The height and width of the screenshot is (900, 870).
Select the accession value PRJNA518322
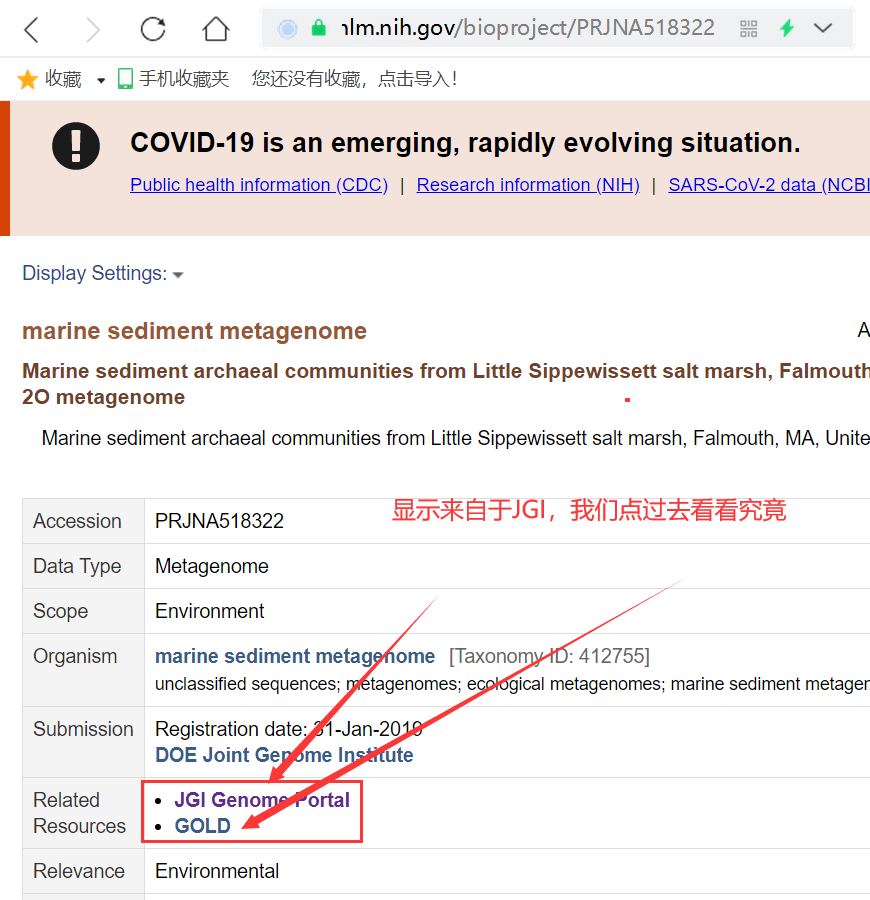point(219,521)
